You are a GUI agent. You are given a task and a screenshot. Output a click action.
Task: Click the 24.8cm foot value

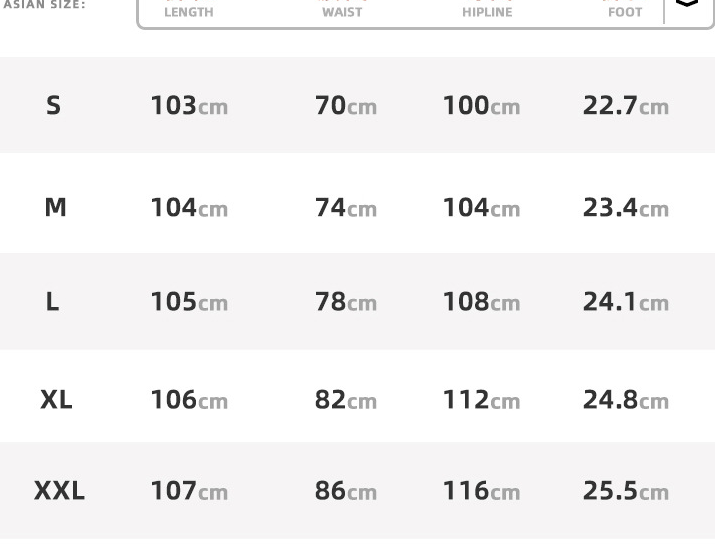pos(625,399)
